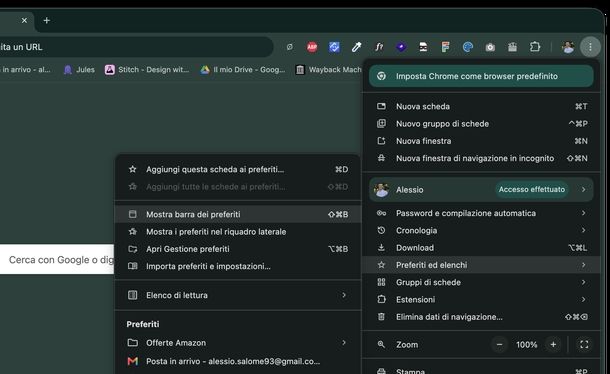Open the profile avatar in toolbar
The width and height of the screenshot is (610, 374).
pyautogui.click(x=568, y=47)
